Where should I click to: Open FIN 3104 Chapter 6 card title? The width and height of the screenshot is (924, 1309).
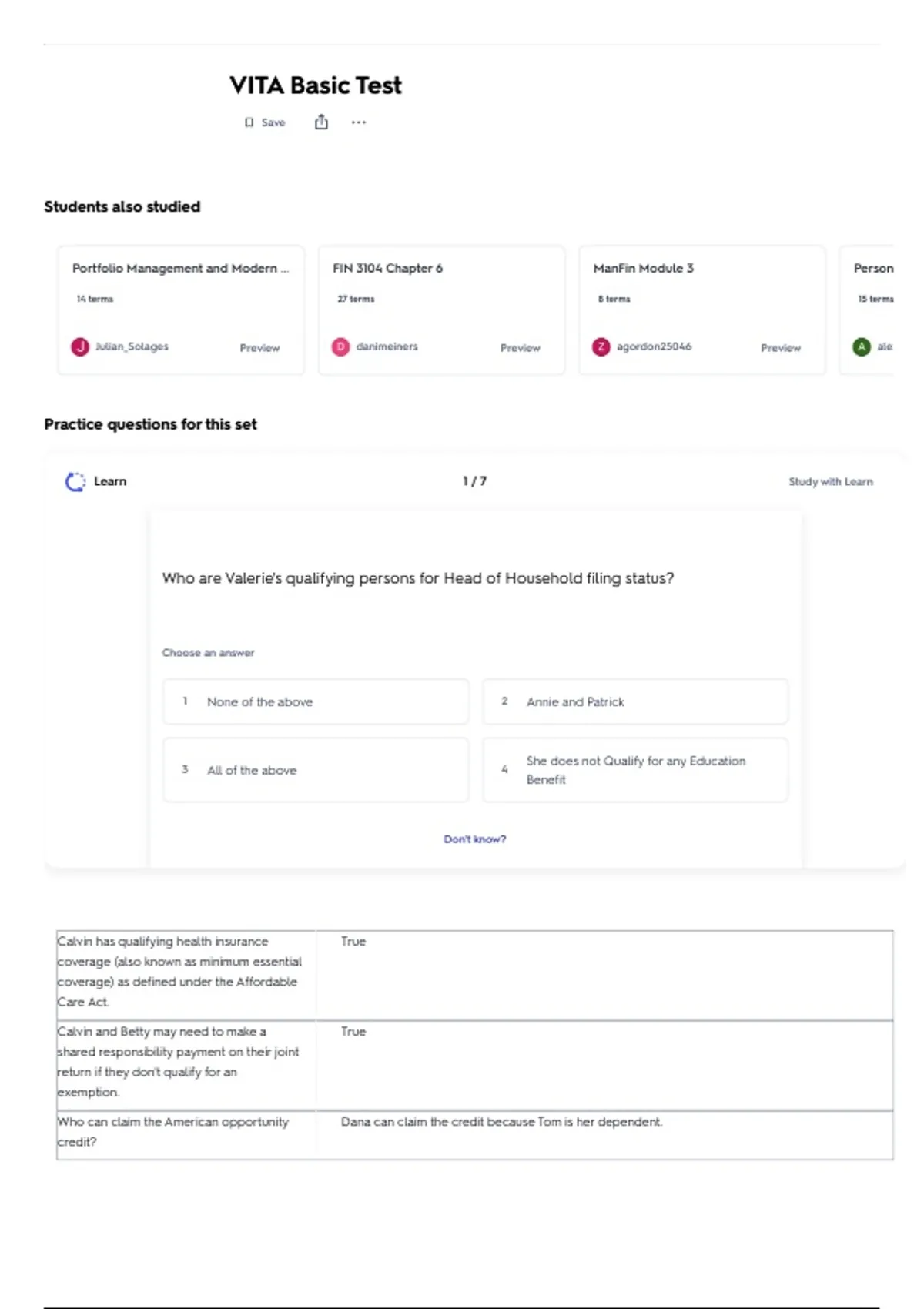point(387,268)
